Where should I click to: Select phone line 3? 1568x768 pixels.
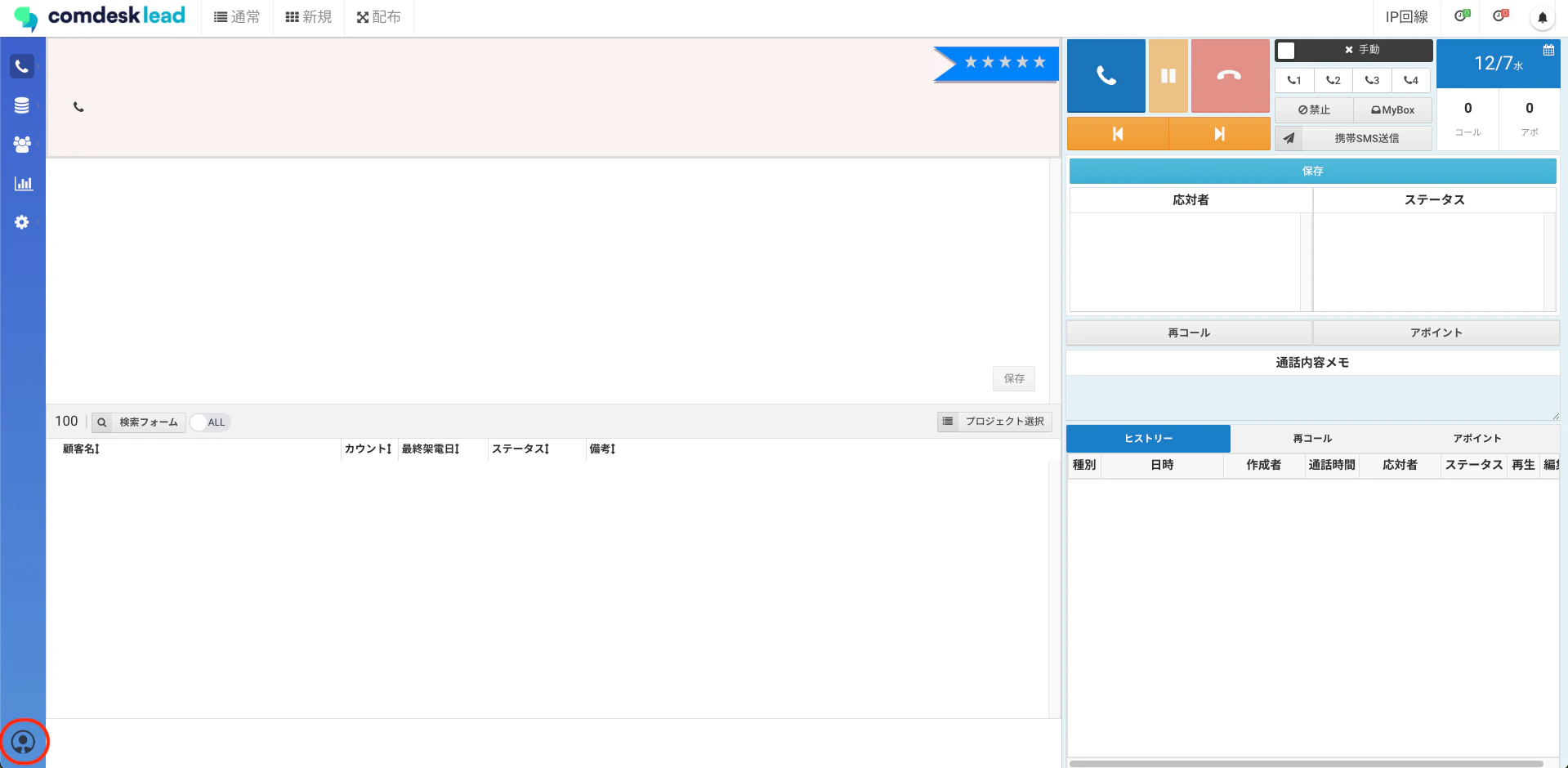(x=1373, y=80)
